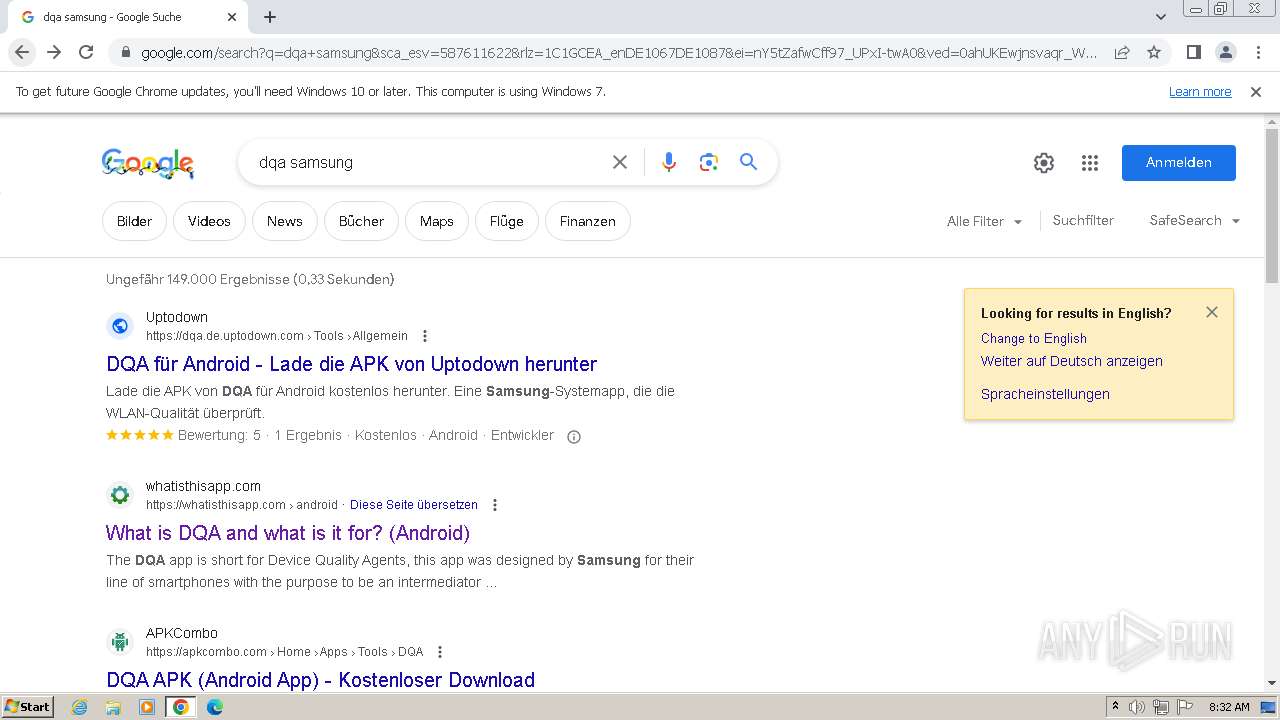Filter results by Videos
This screenshot has width=1280, height=720.
coord(209,221)
